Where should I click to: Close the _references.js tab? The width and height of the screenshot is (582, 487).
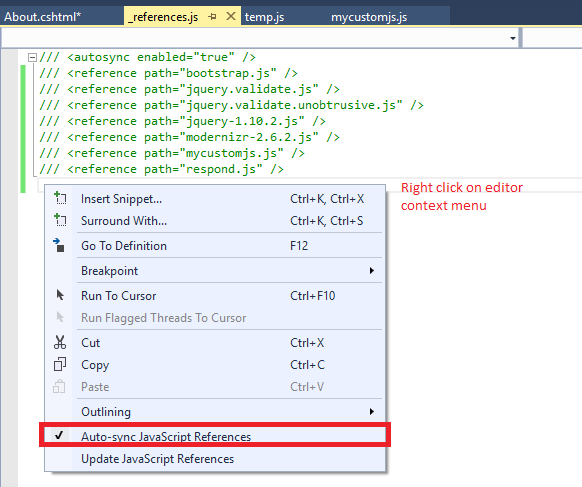tap(231, 16)
